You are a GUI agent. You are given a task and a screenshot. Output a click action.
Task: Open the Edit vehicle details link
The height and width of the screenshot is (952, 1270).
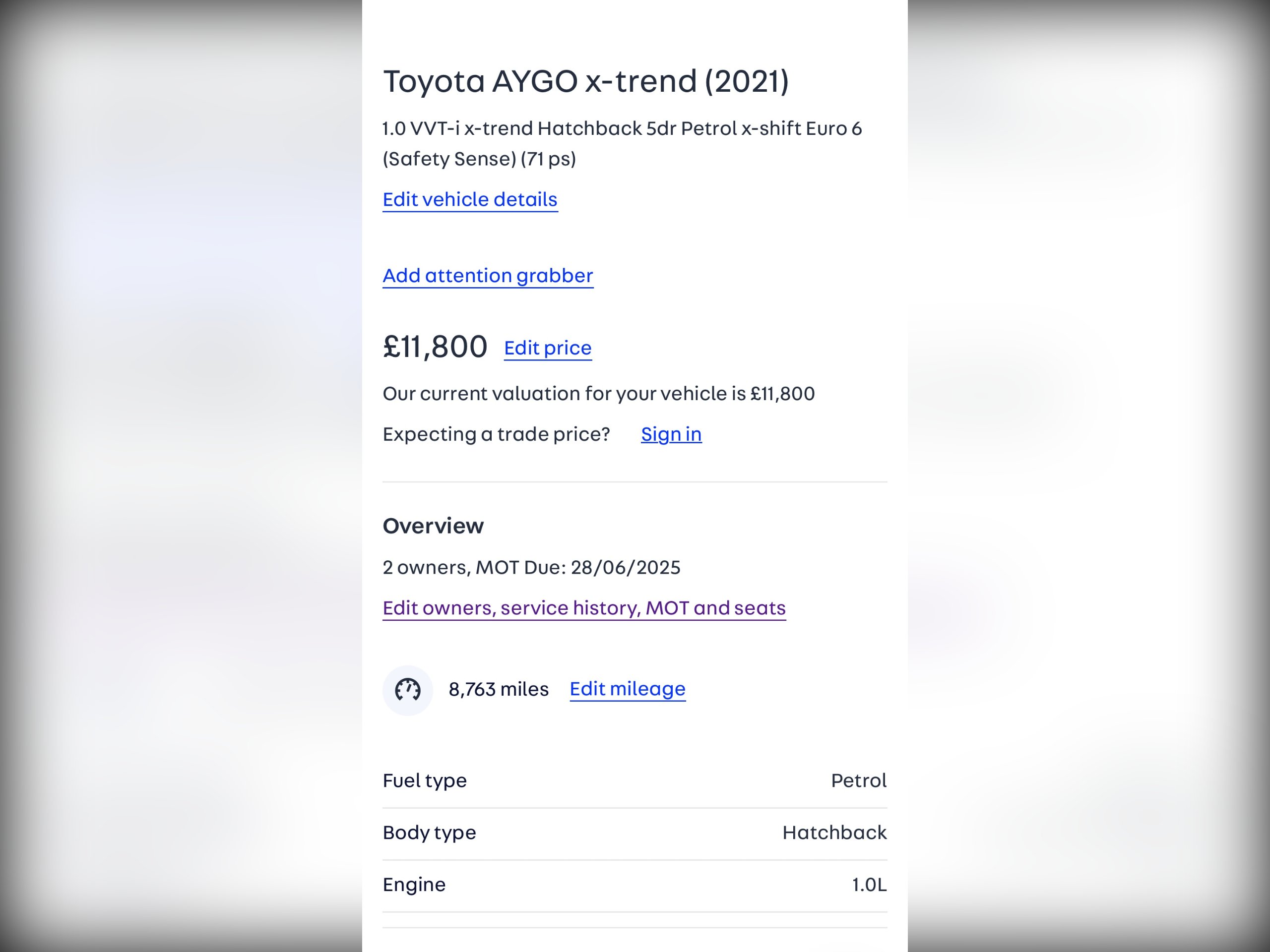470,200
